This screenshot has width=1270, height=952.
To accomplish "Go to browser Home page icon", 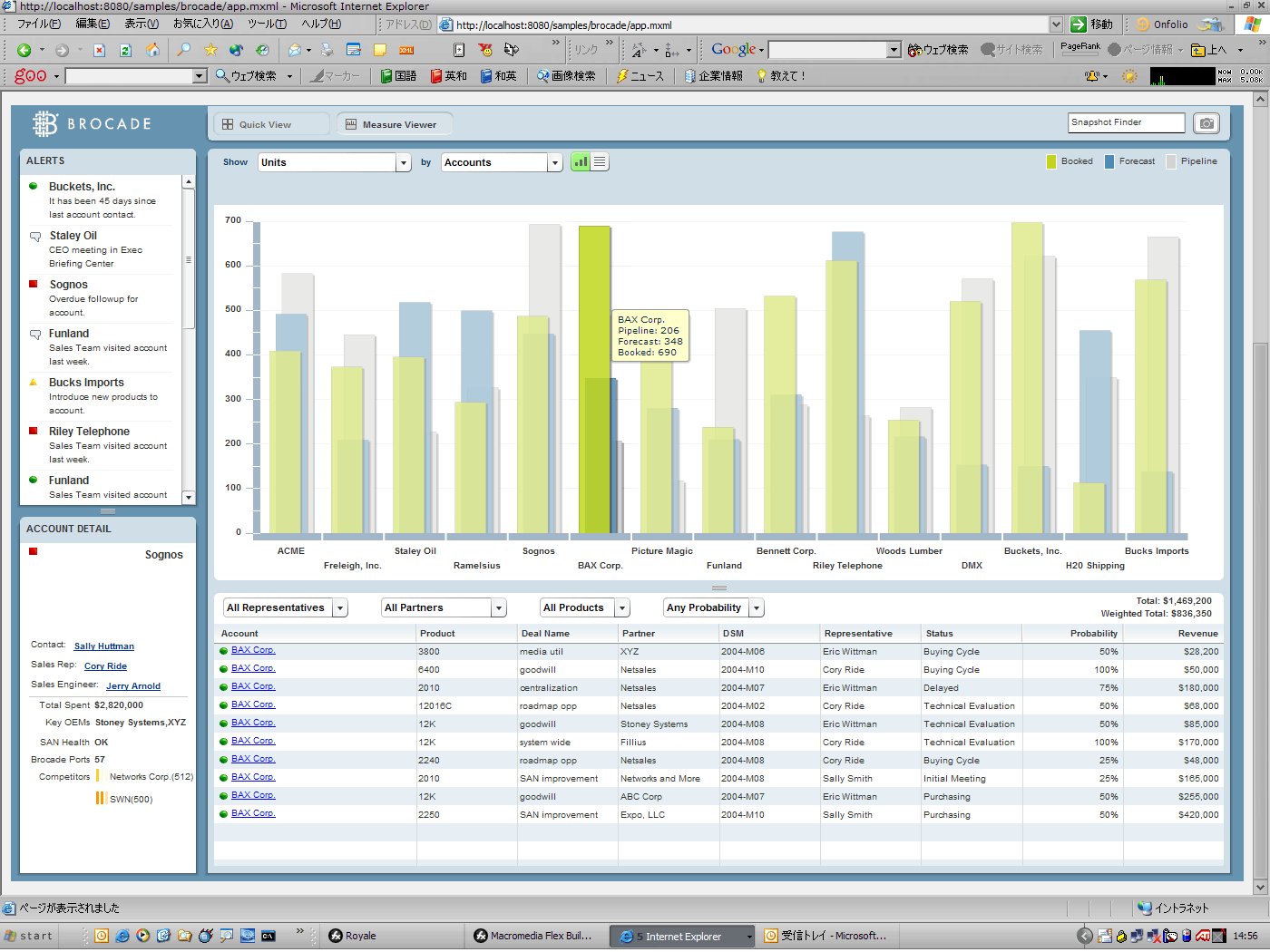I will click(152, 50).
